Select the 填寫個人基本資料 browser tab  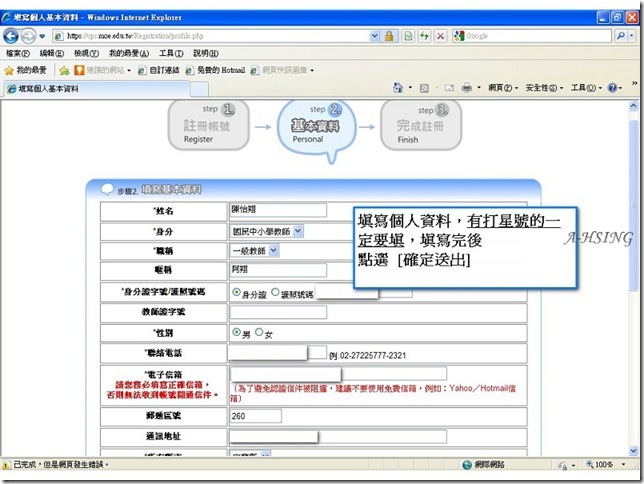[x=97, y=89]
